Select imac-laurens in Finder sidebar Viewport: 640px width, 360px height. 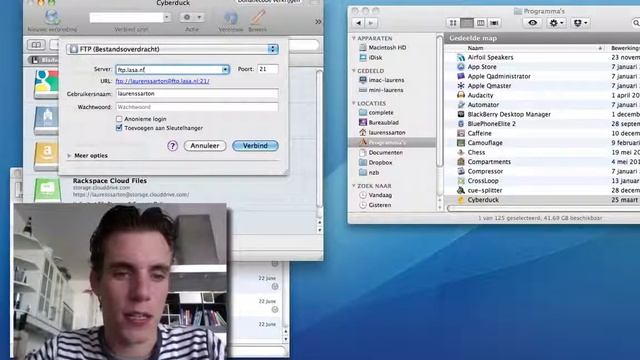(x=386, y=80)
